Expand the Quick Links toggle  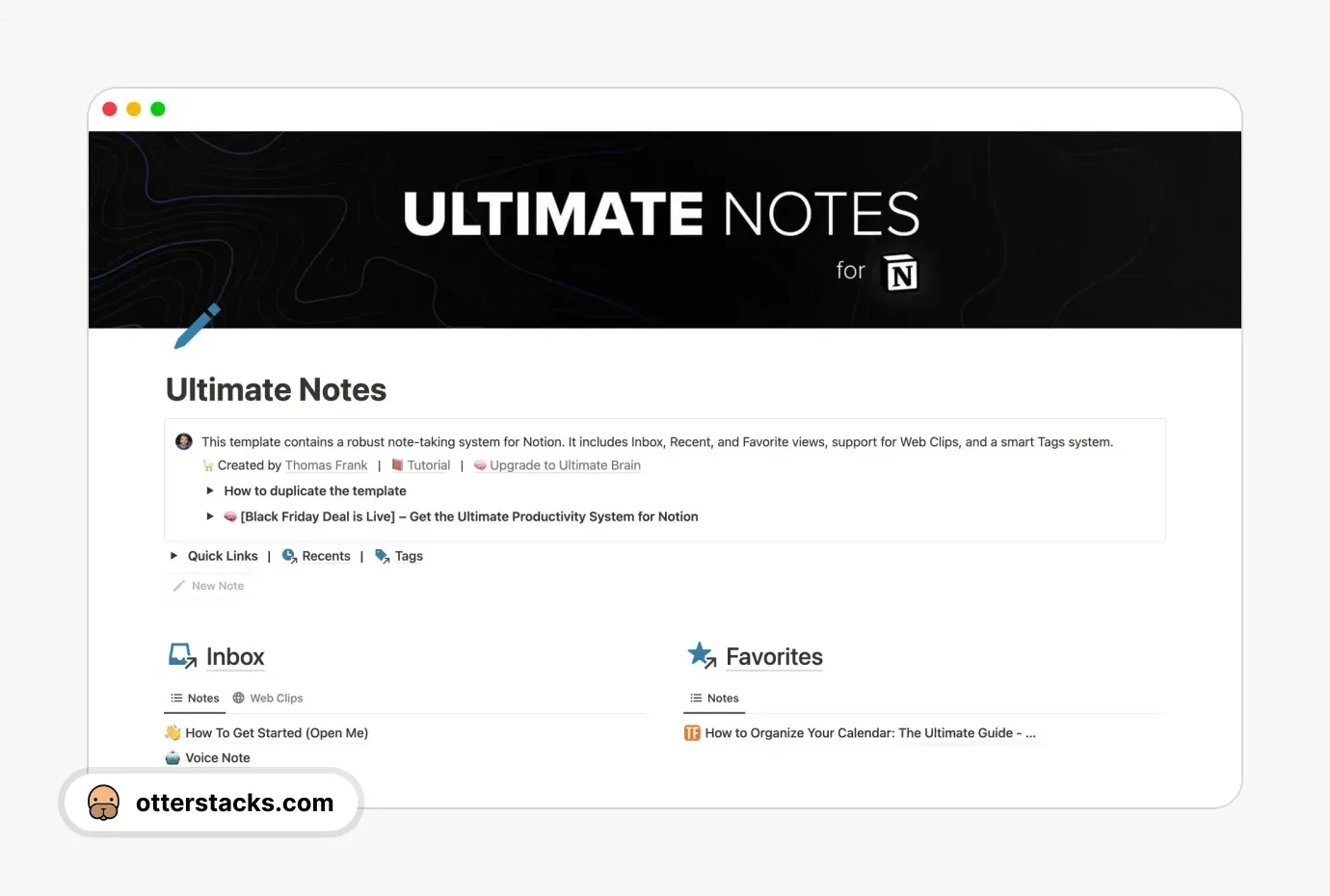[x=173, y=556]
